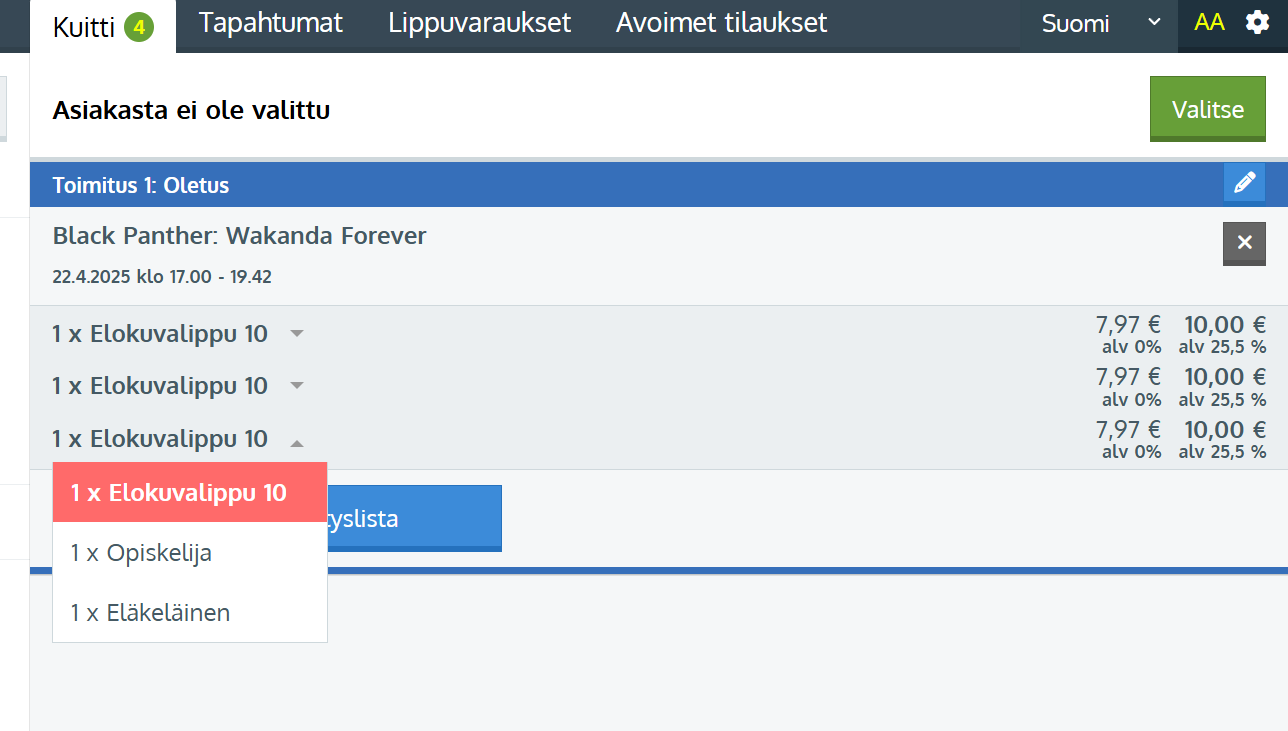This screenshot has height=731, width=1288.
Task: Open the settings gear icon
Action: pos(1257,23)
